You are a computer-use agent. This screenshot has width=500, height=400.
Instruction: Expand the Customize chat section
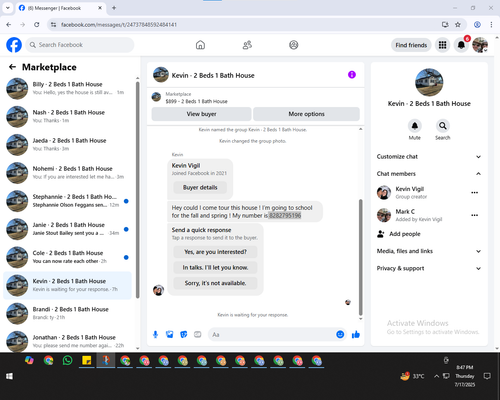(429, 157)
